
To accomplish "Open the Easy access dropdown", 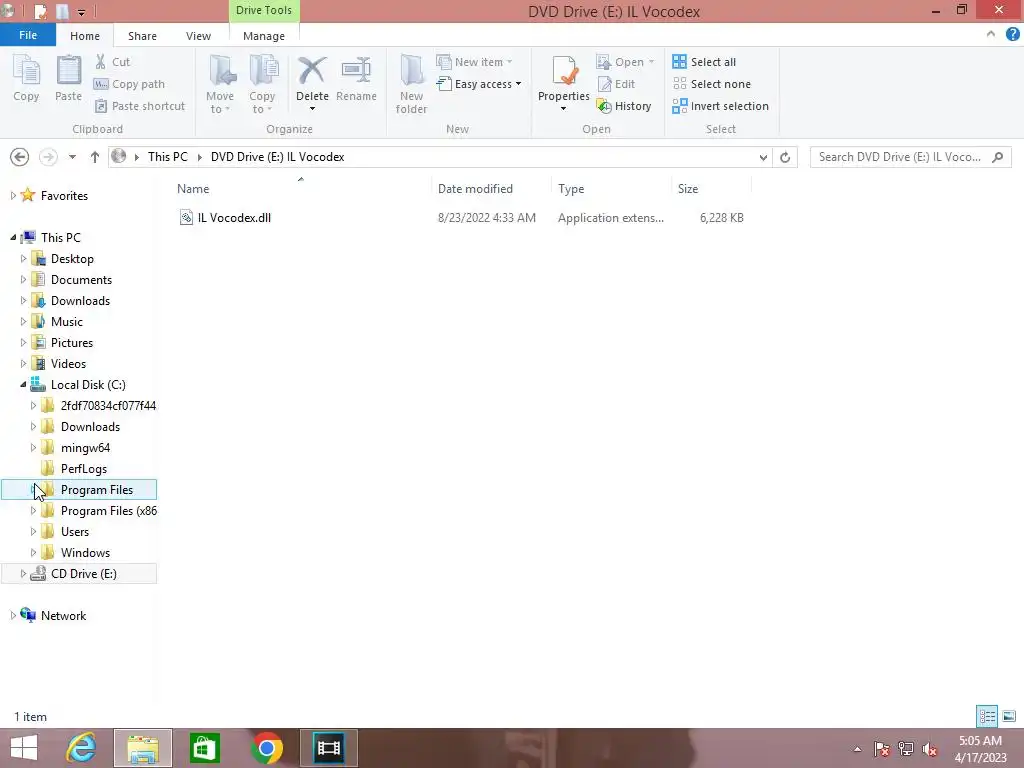I will tap(479, 84).
